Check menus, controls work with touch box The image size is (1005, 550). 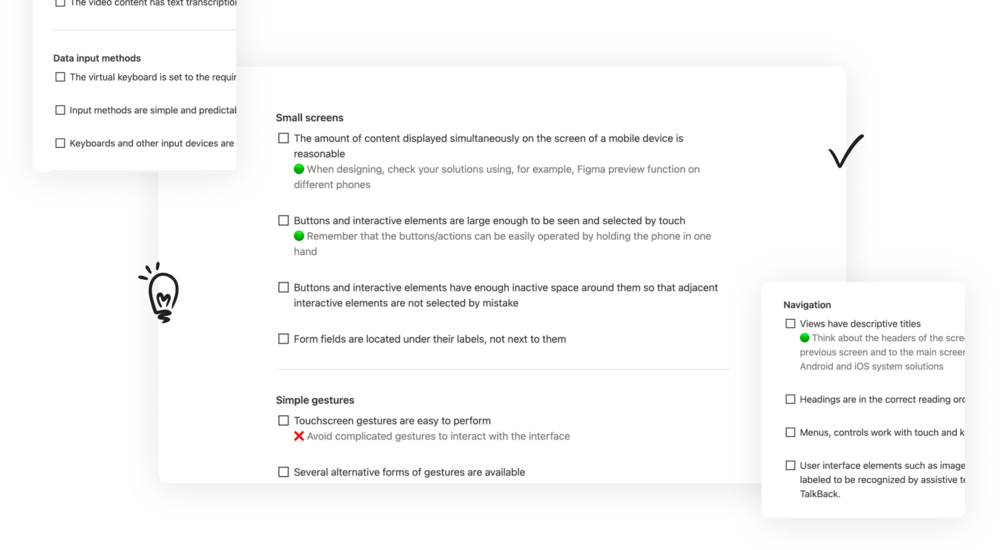point(790,432)
